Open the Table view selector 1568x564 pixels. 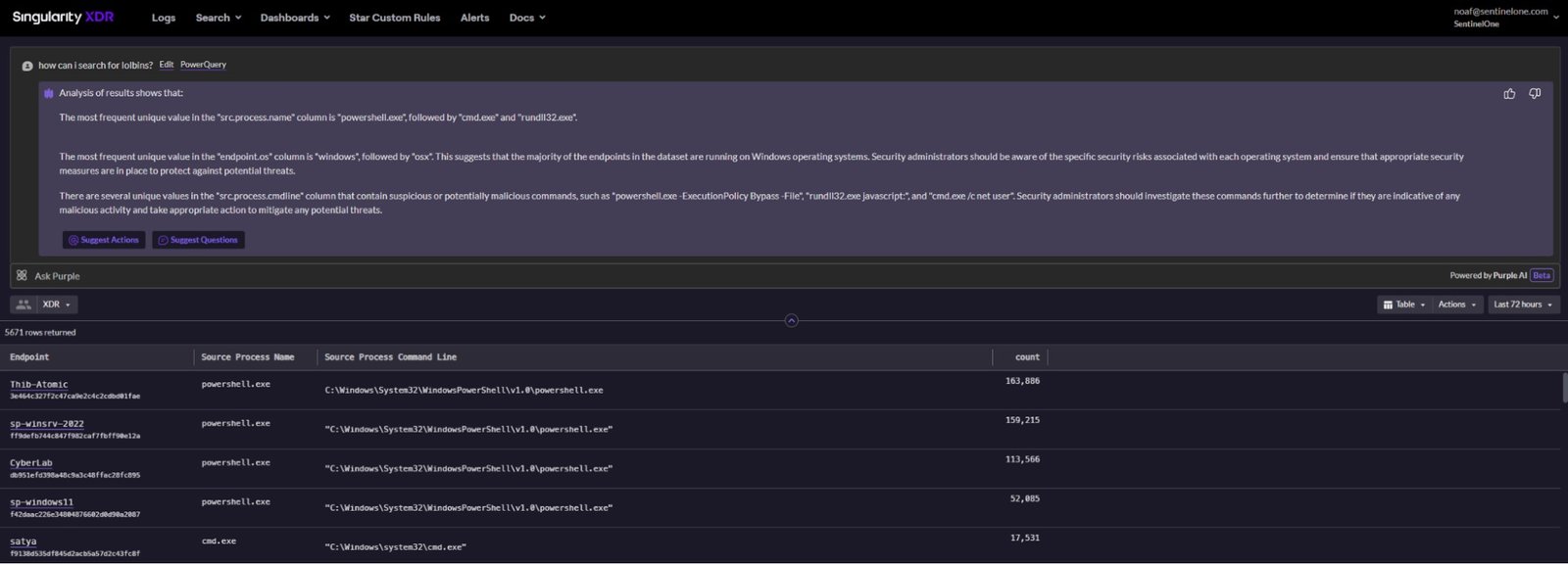pos(1404,305)
